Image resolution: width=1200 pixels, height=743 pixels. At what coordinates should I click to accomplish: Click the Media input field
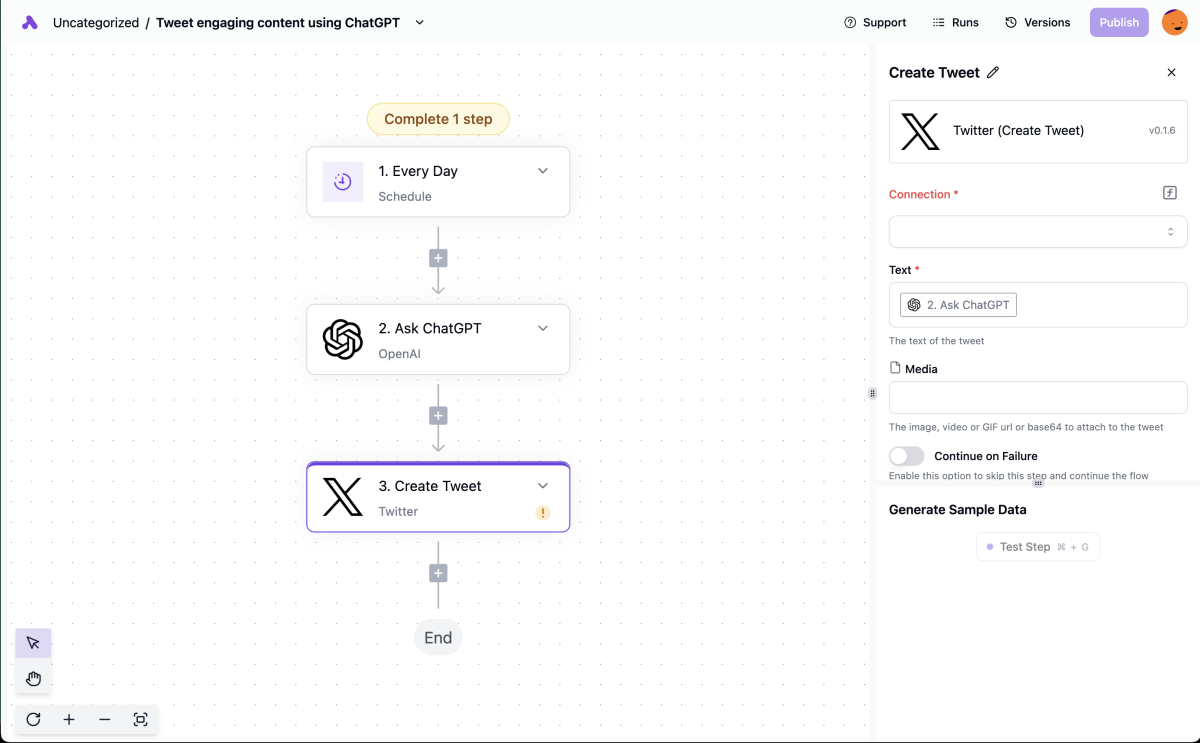click(x=1038, y=397)
